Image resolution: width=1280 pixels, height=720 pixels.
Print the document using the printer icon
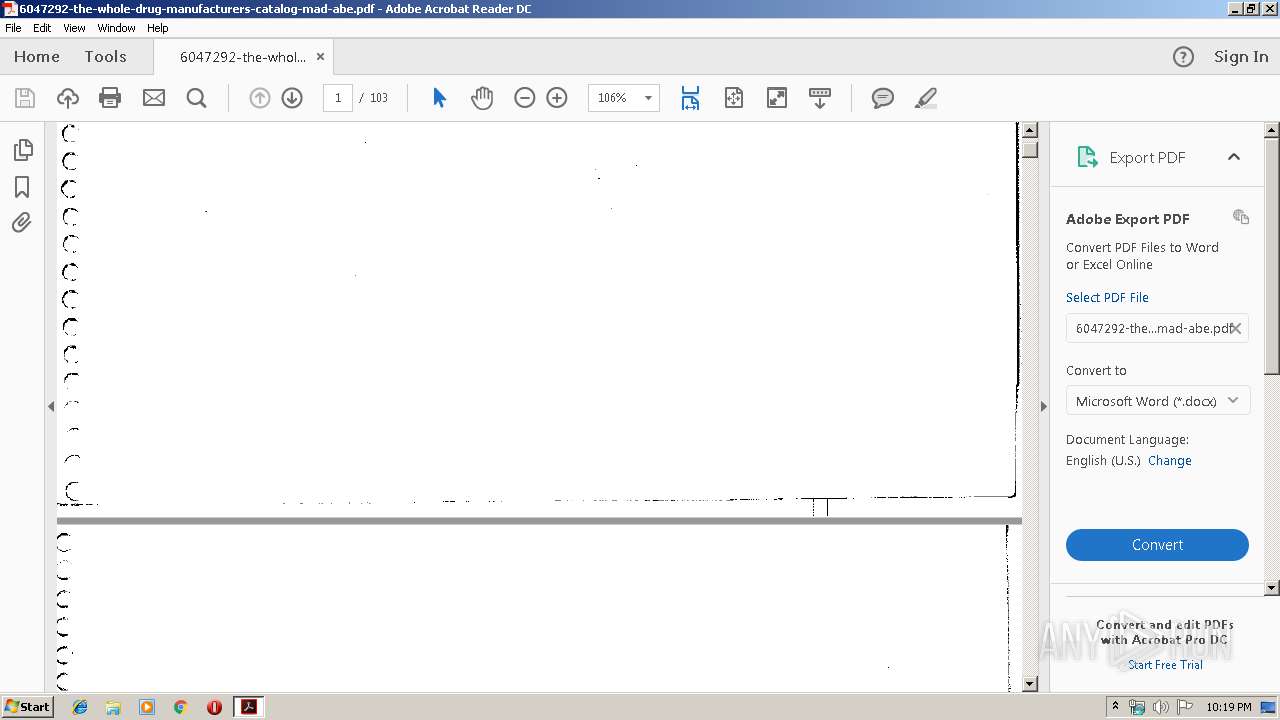110,98
